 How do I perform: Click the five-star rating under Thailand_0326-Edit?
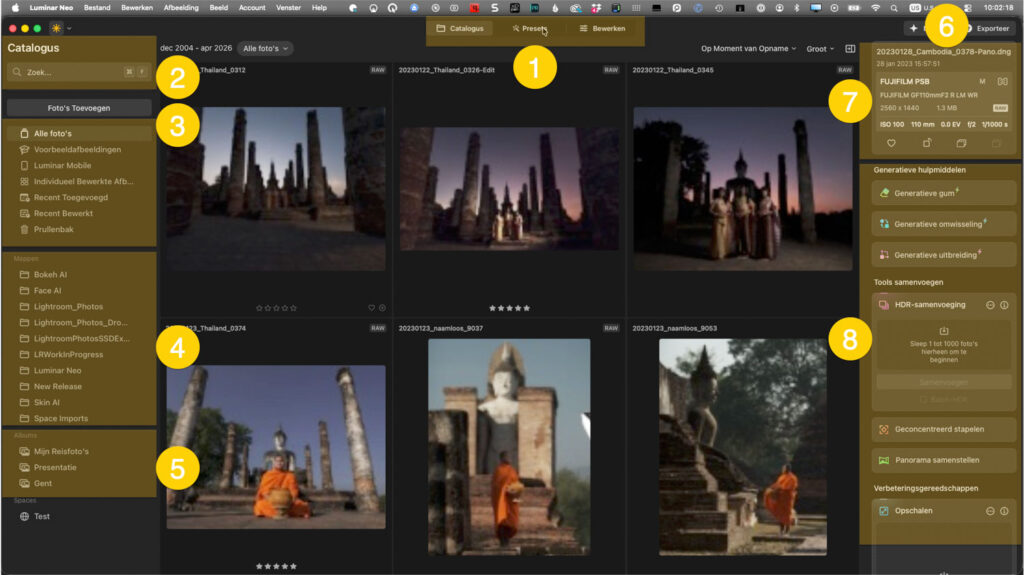[509, 308]
